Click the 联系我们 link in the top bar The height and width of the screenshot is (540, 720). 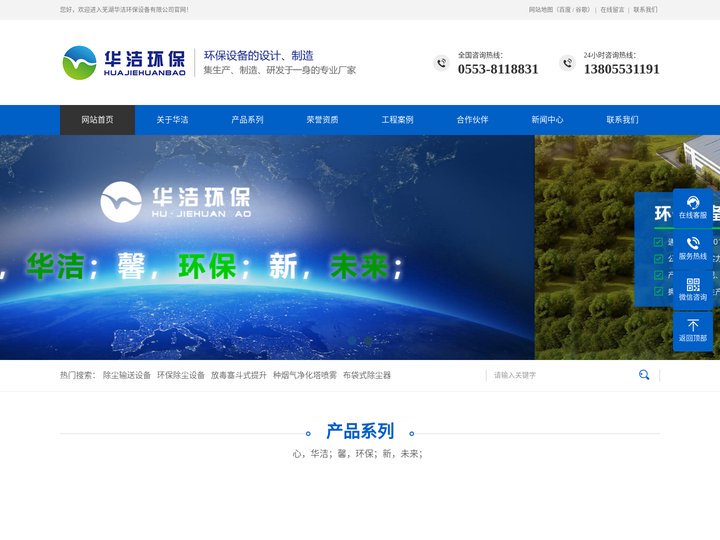point(645,10)
